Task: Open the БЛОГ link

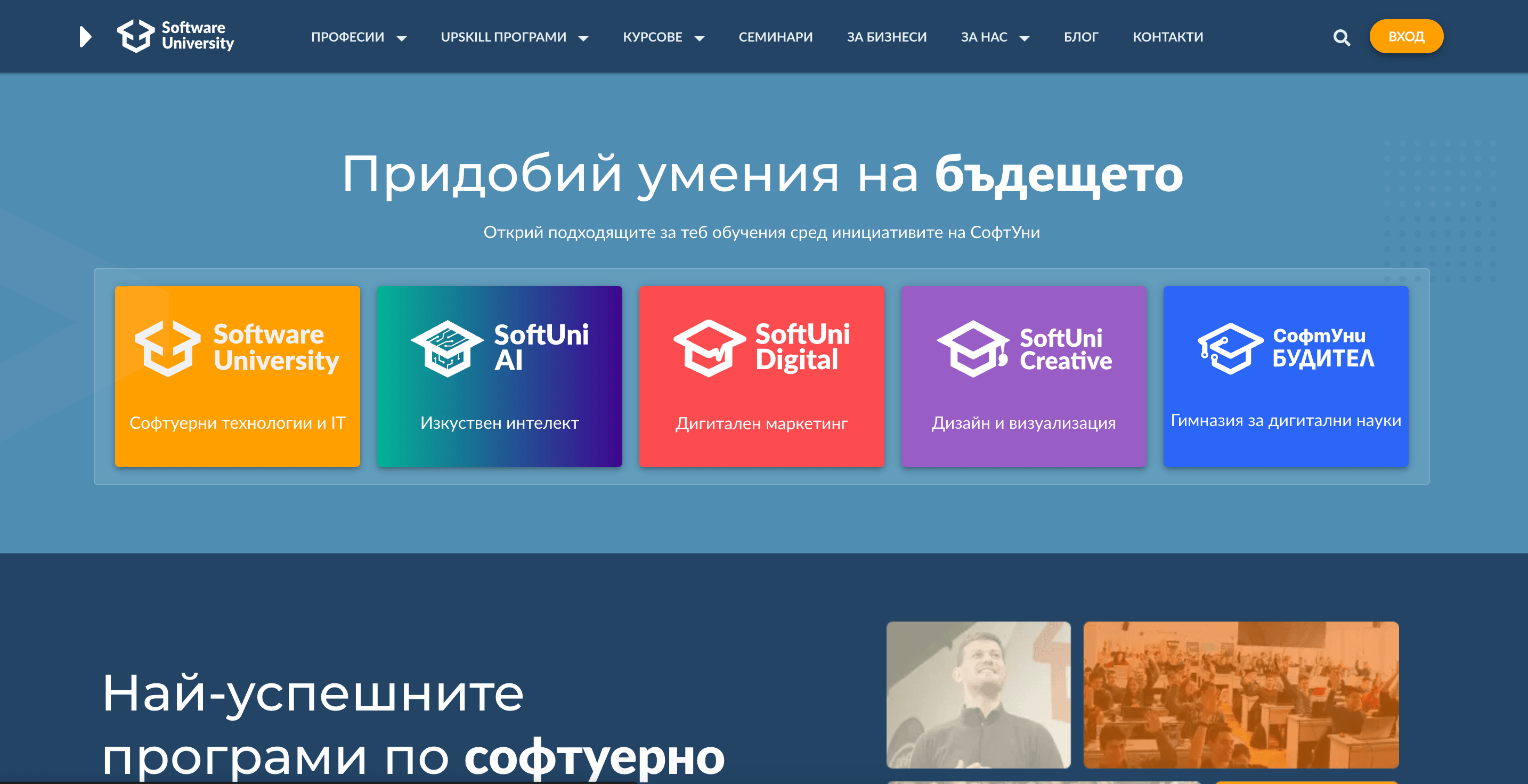Action: point(1081,37)
